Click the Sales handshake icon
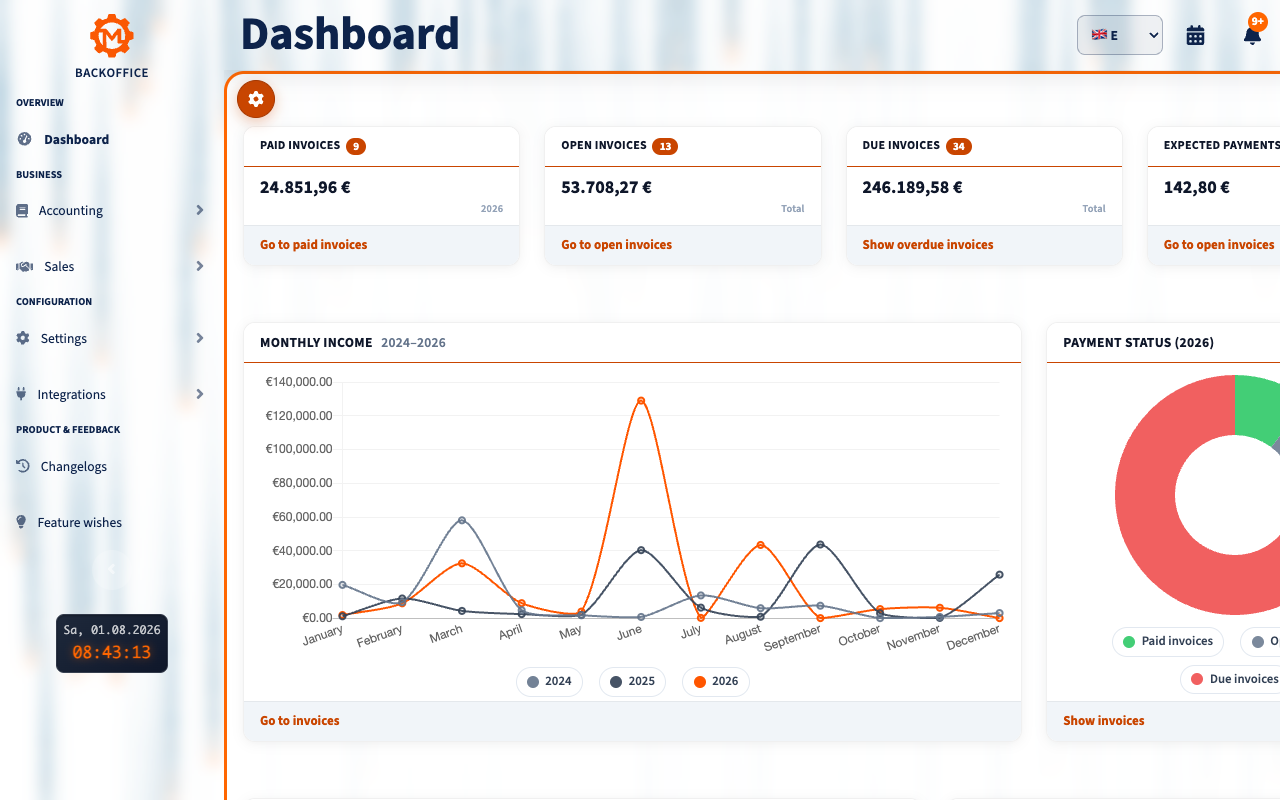This screenshot has width=1280, height=800. (25, 267)
